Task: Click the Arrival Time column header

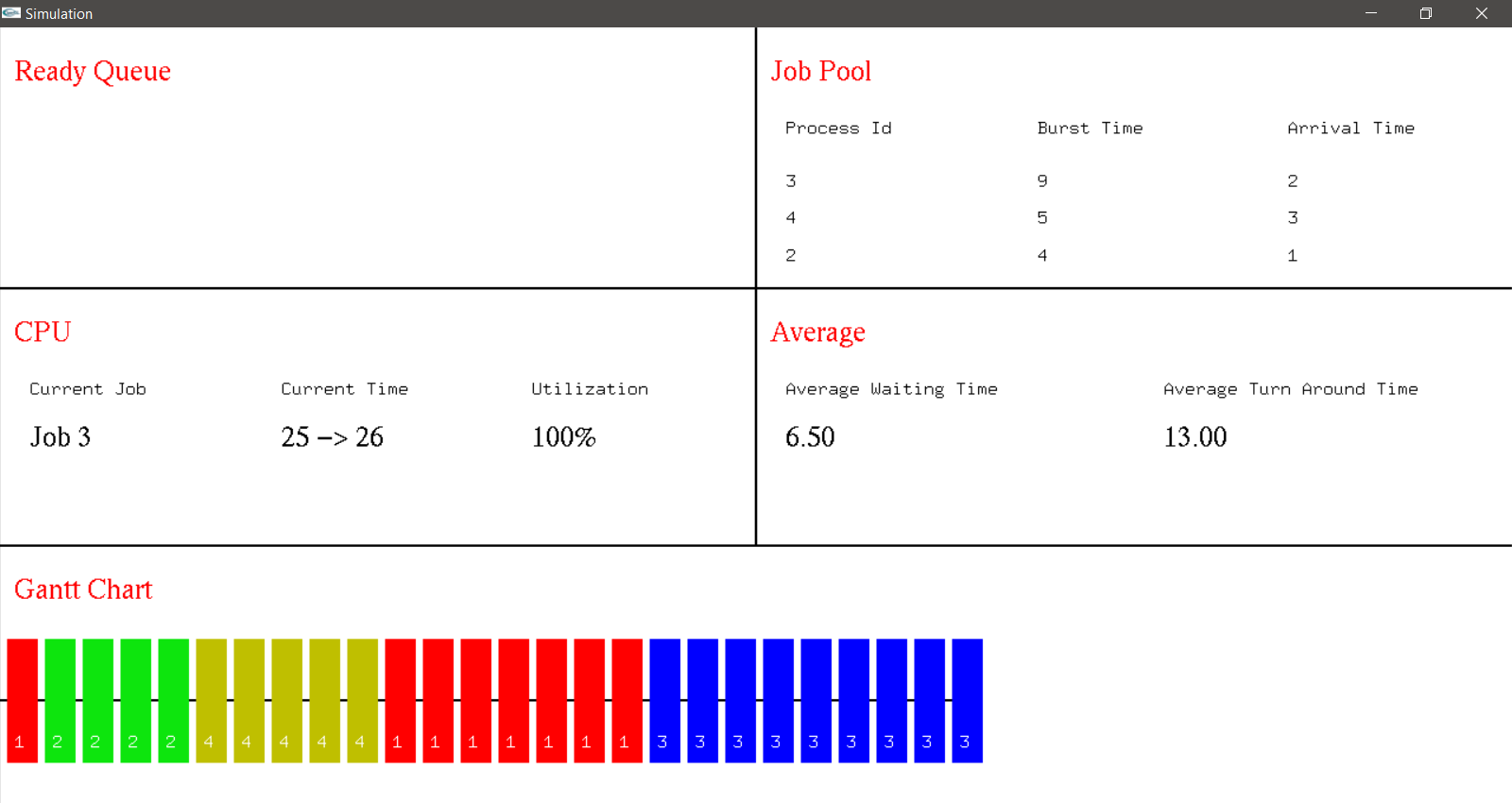Action: point(1351,128)
